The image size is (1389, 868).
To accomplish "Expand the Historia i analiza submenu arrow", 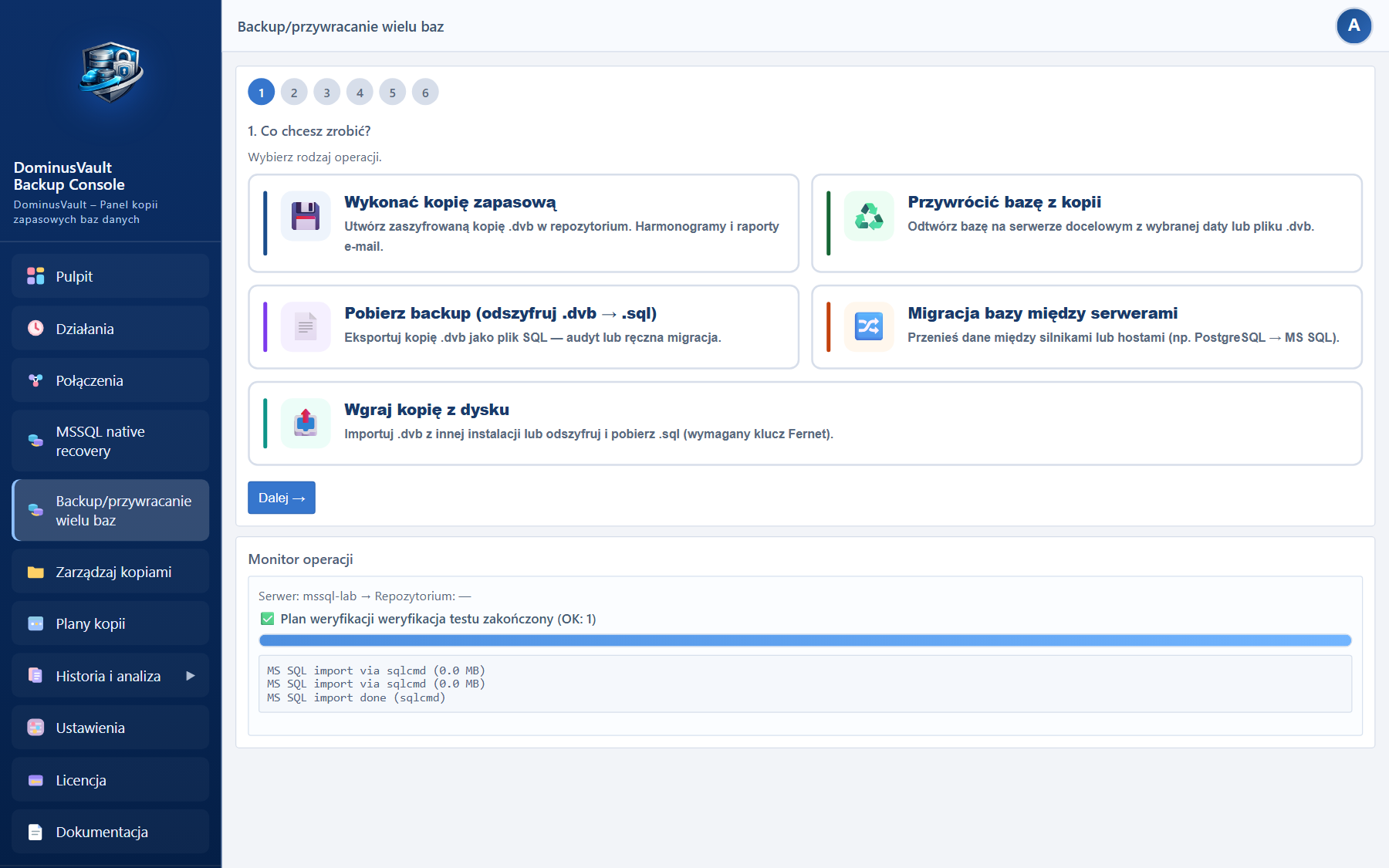I will [x=190, y=676].
